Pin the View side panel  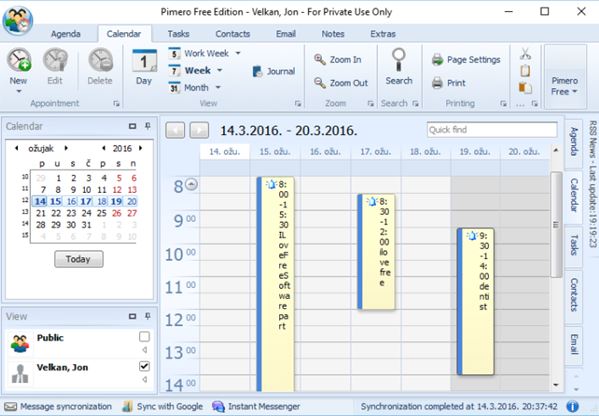tap(148, 316)
